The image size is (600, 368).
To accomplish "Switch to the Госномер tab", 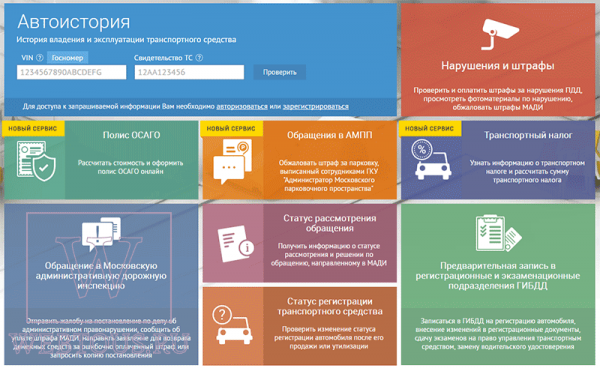I will (x=67, y=58).
